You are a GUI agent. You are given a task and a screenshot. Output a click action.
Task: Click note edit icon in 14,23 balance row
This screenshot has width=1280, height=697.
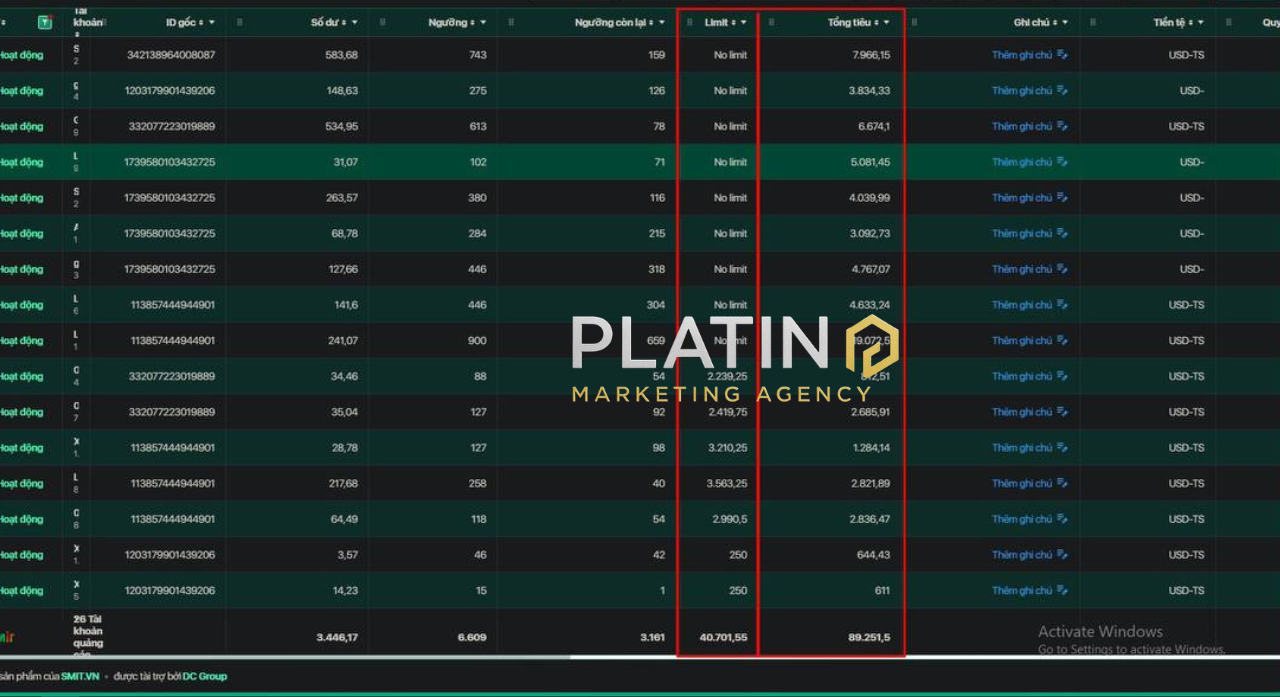coord(1062,591)
